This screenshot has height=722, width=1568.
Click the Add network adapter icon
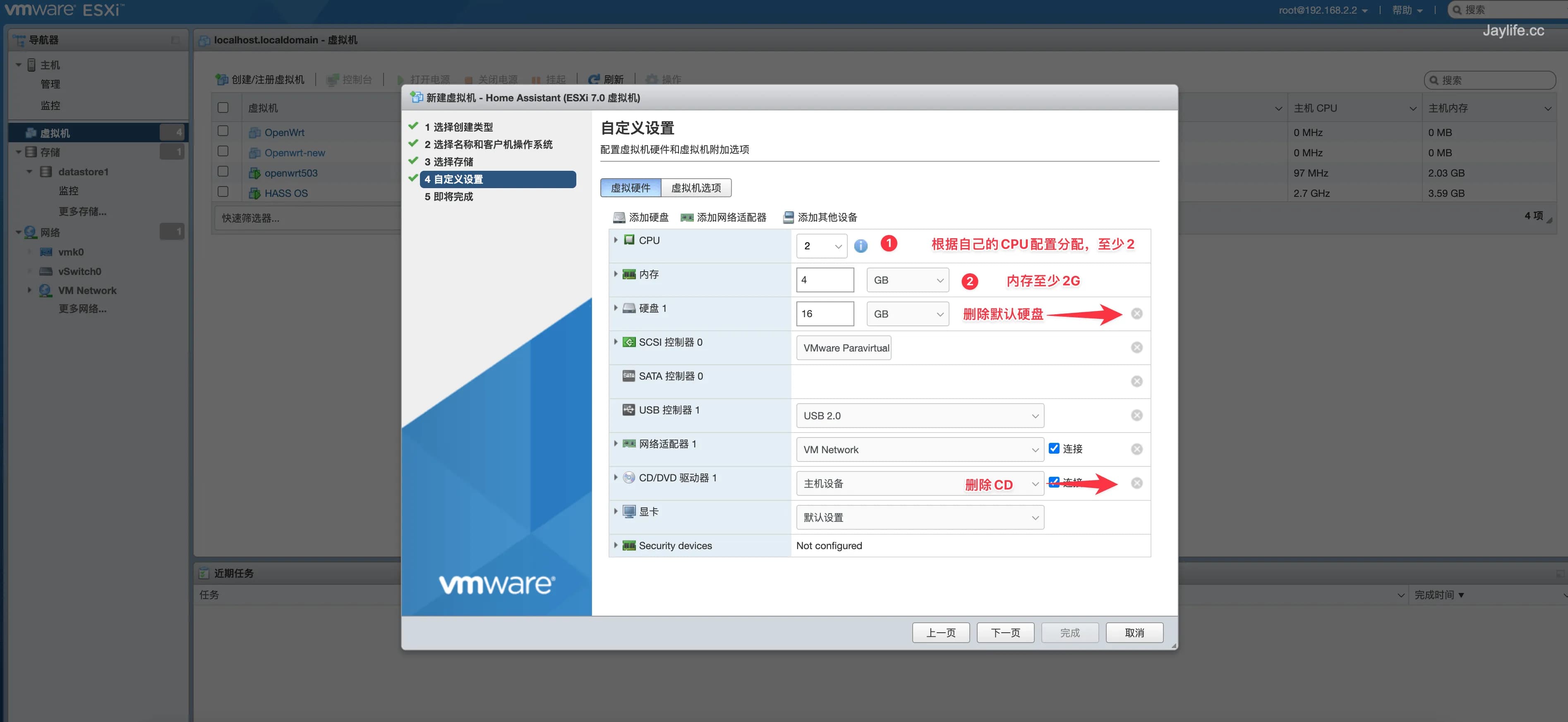pyautogui.click(x=687, y=217)
